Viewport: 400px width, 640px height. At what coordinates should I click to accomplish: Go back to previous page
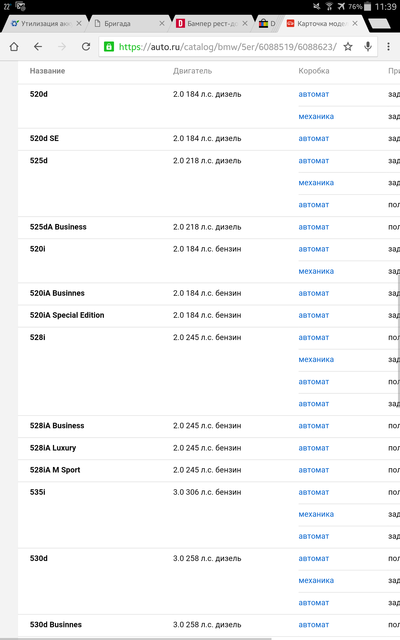pyautogui.click(x=38, y=47)
